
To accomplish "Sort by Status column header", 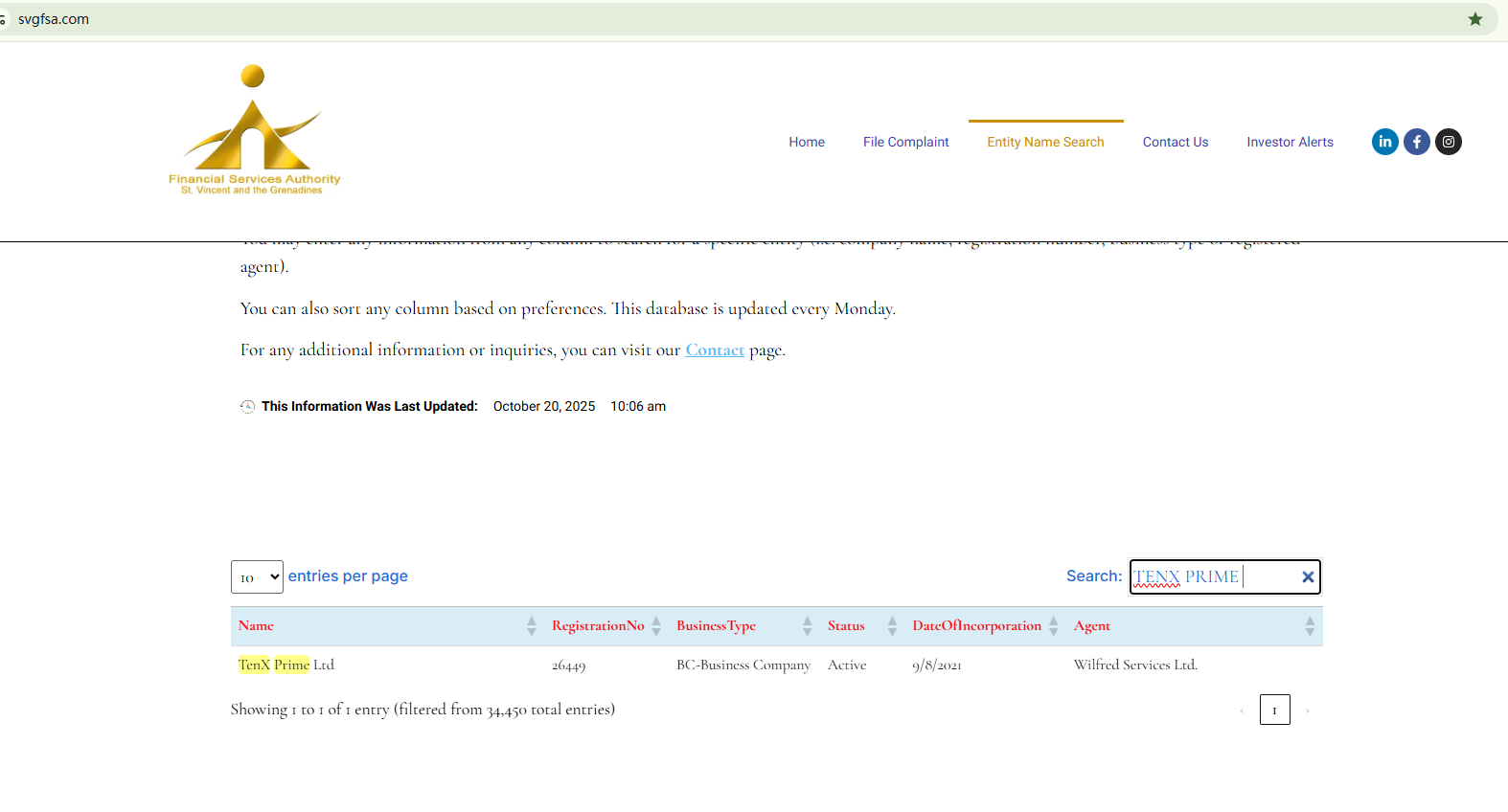I will [x=846, y=626].
